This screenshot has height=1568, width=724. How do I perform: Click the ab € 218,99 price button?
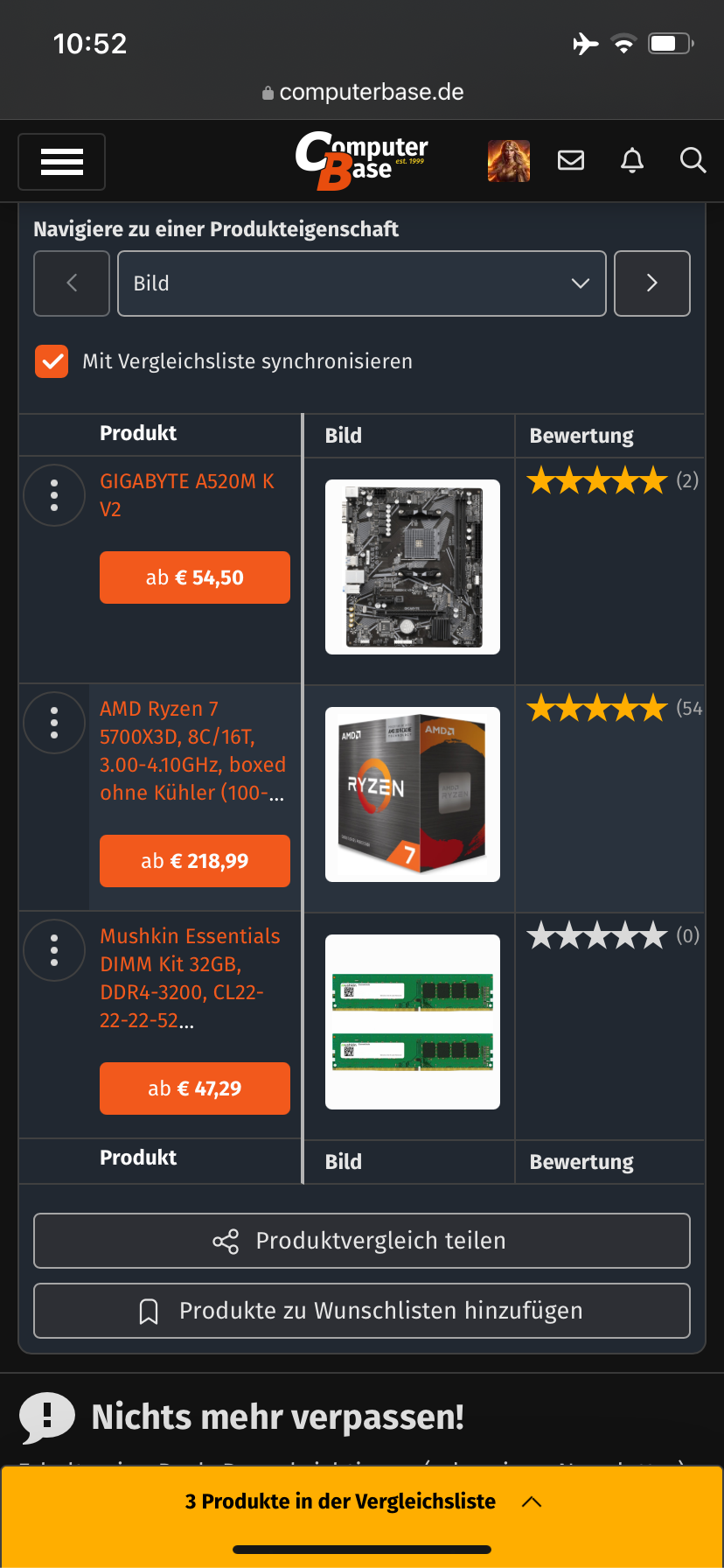point(195,861)
